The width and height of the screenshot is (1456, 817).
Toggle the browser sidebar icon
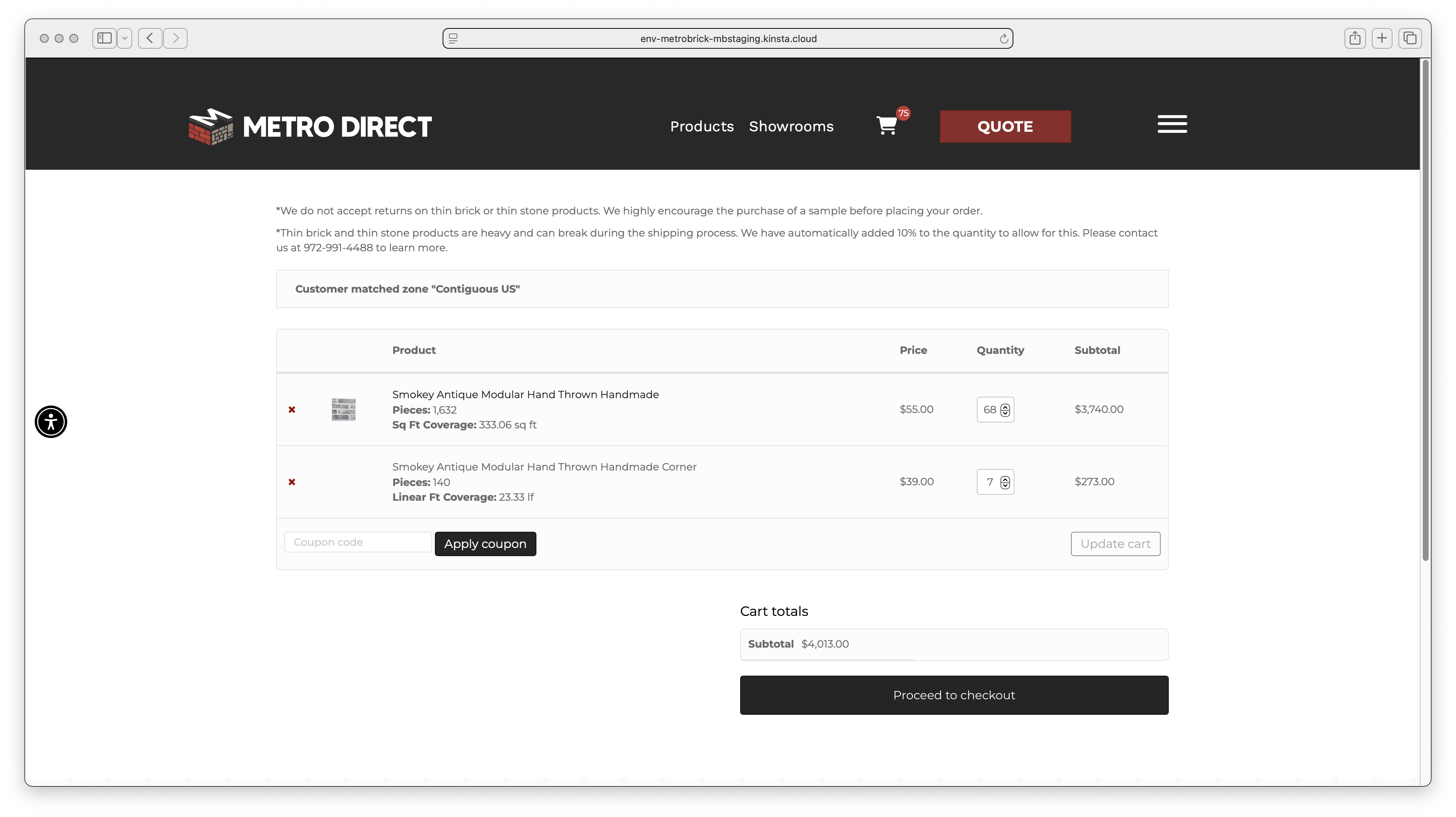(104, 38)
